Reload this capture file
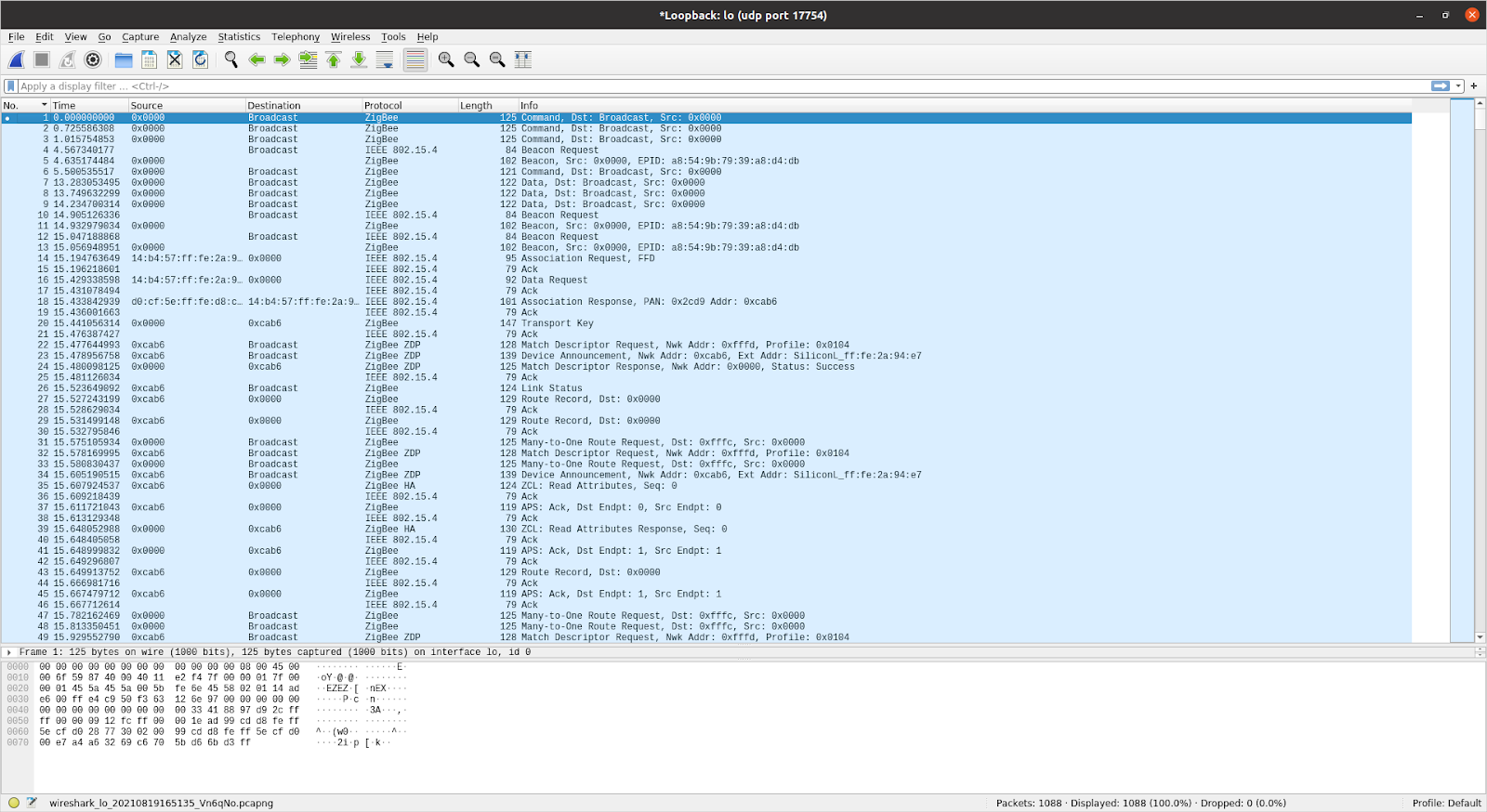Viewport: 1487px width, 812px height. 200,59
